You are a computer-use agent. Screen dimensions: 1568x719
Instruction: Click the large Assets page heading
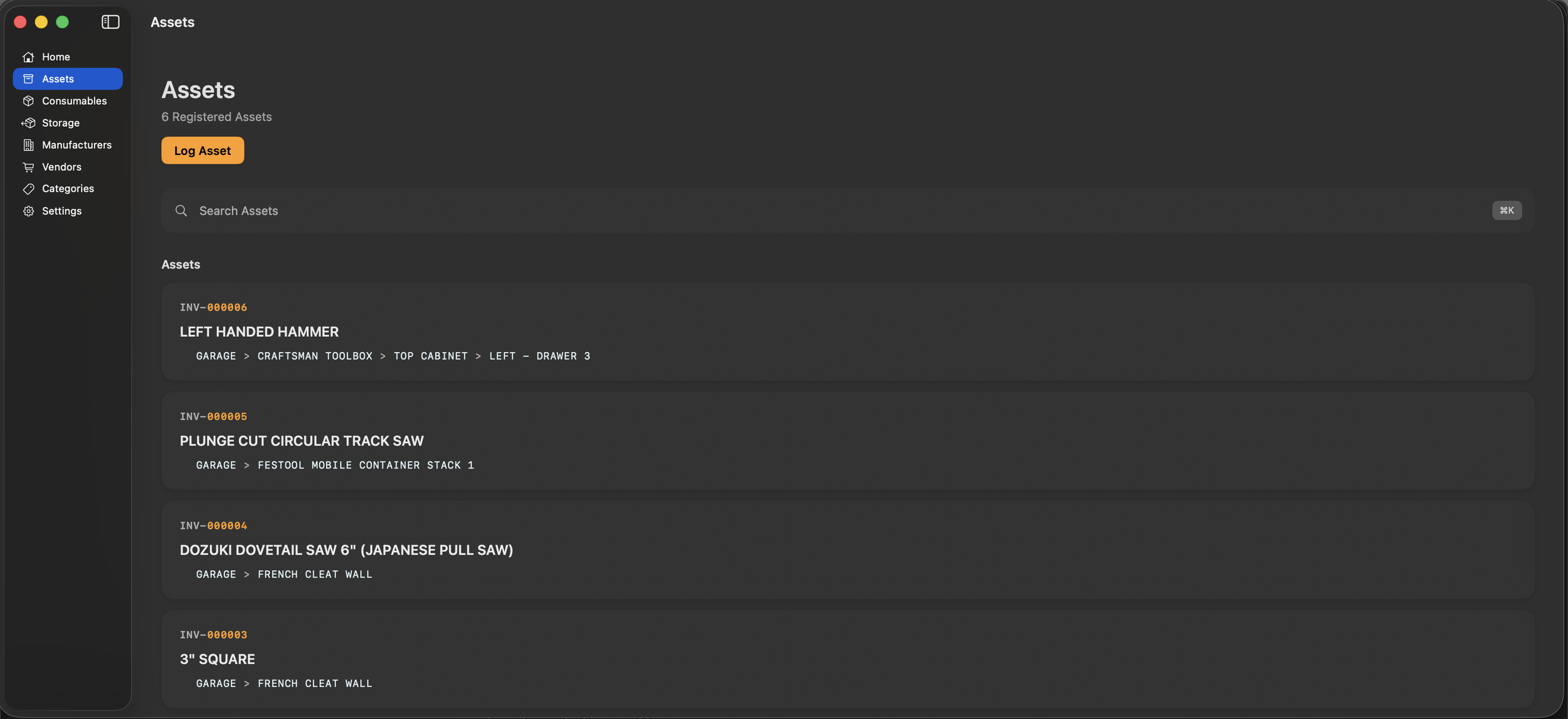198,90
